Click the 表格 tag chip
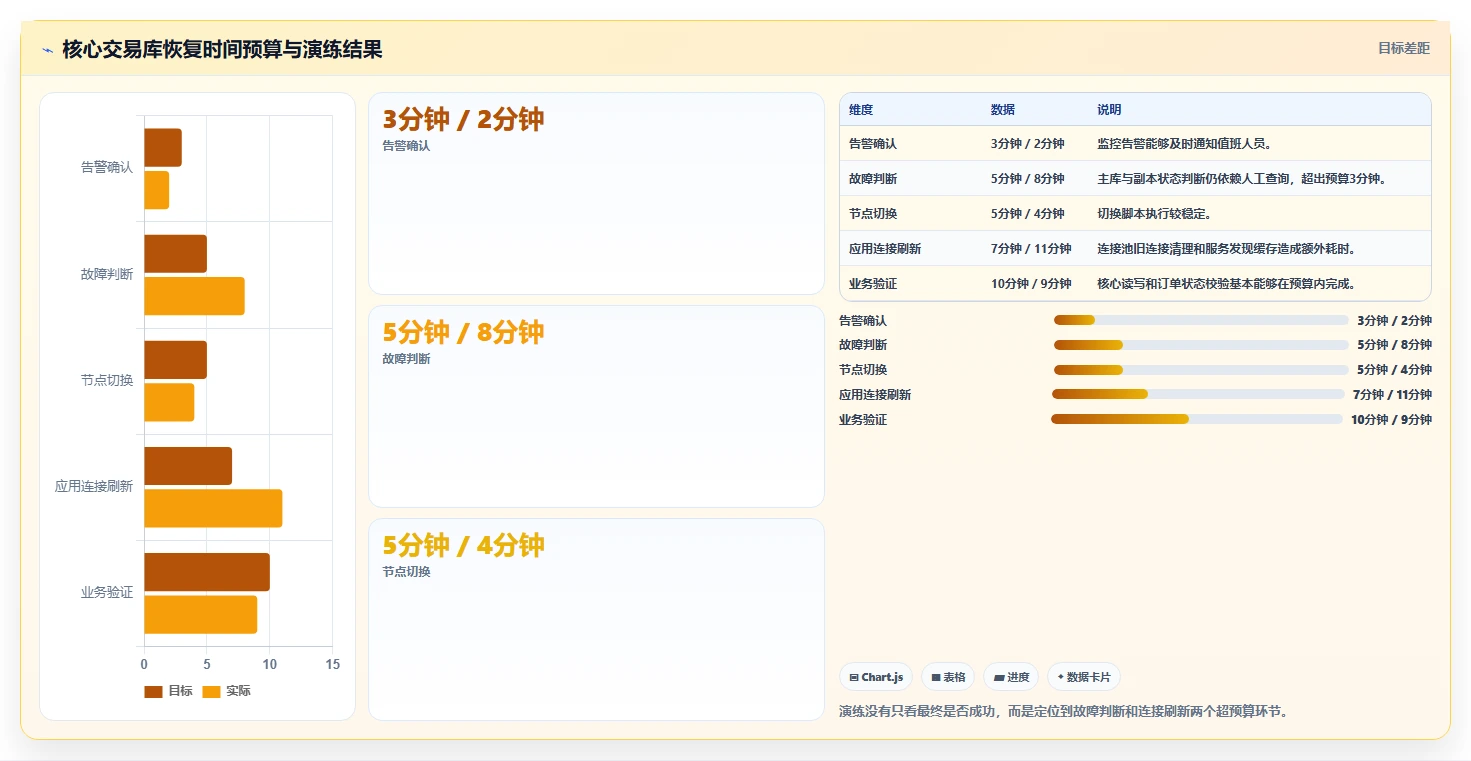The image size is (1471, 761). [948, 677]
